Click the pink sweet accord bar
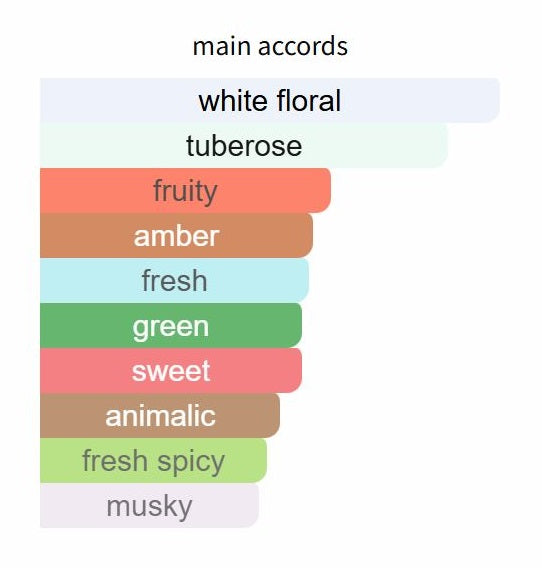Image resolution: width=542 pixels, height=568 pixels. click(x=171, y=370)
